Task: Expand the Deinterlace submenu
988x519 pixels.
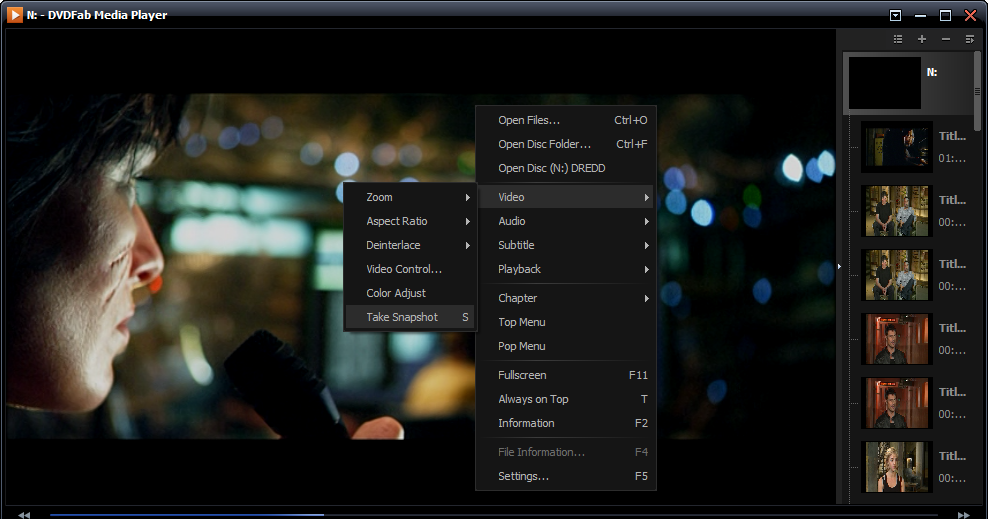Action: pyautogui.click(x=410, y=245)
